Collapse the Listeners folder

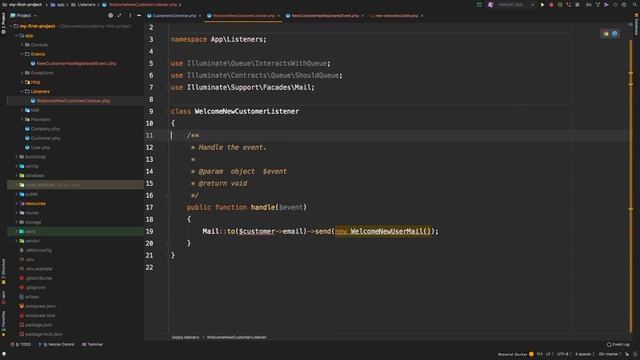(x=22, y=91)
